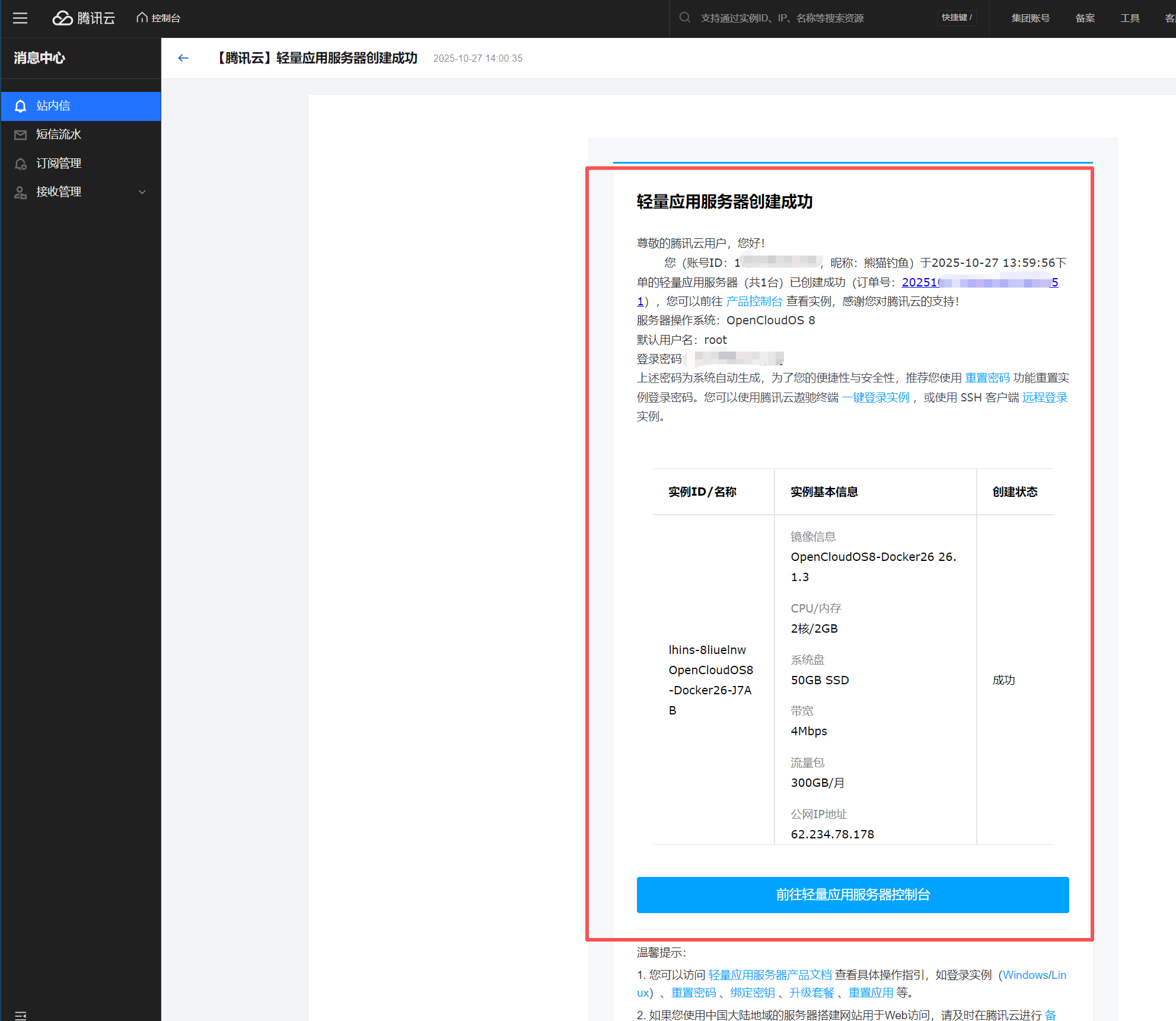The height and width of the screenshot is (1021, 1176).
Task: Open 备案 in top navigation
Action: (1085, 18)
